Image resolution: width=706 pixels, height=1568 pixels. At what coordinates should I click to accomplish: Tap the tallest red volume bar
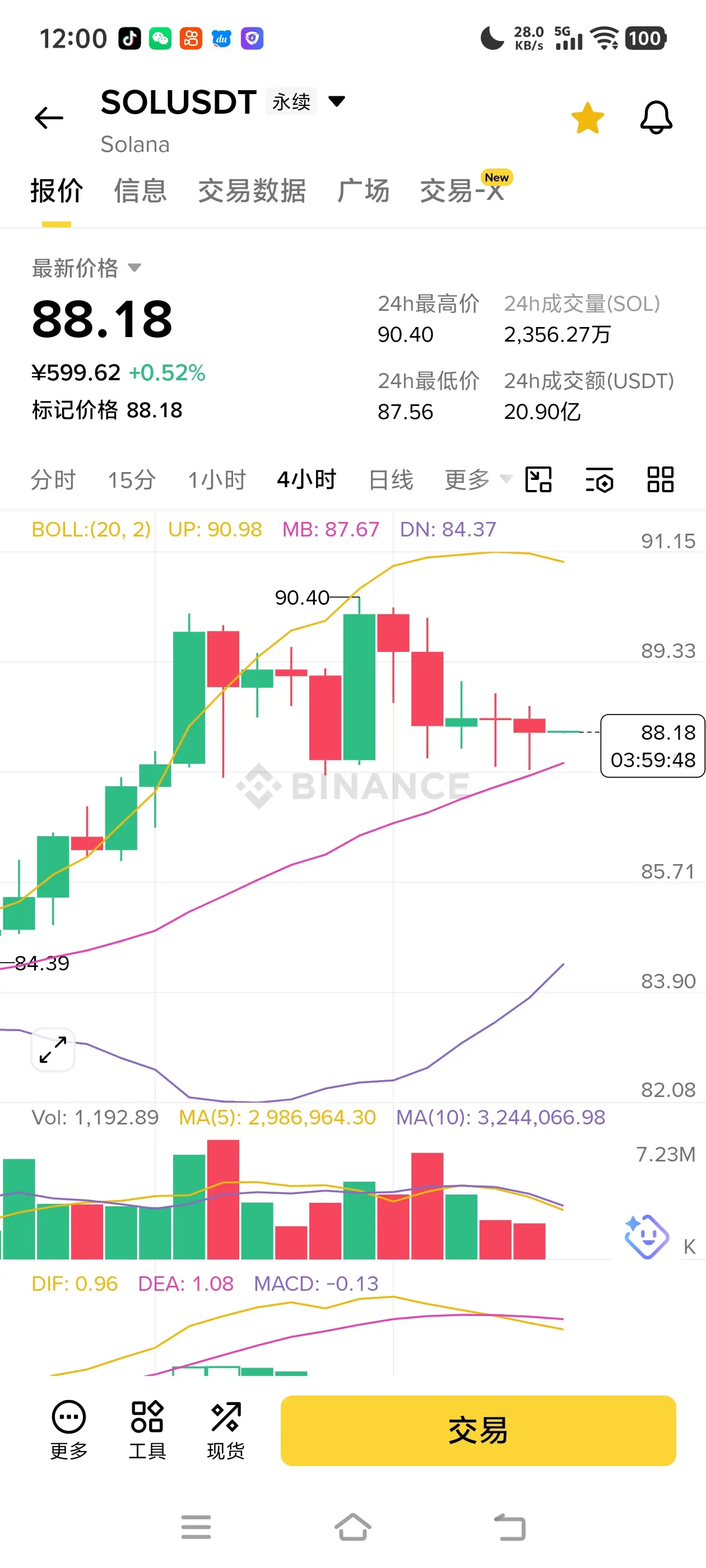[223, 1199]
